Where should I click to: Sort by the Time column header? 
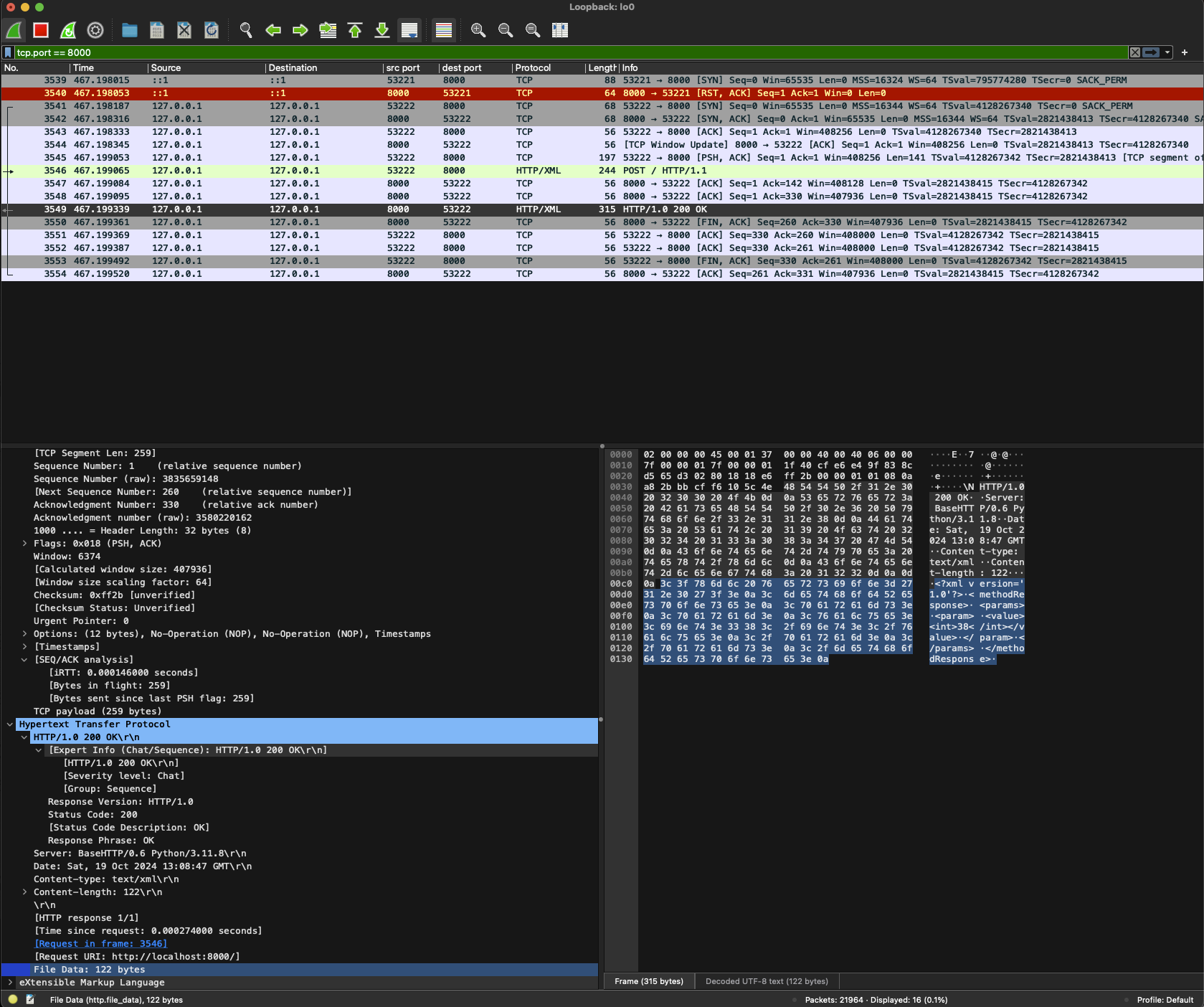pyautogui.click(x=110, y=68)
